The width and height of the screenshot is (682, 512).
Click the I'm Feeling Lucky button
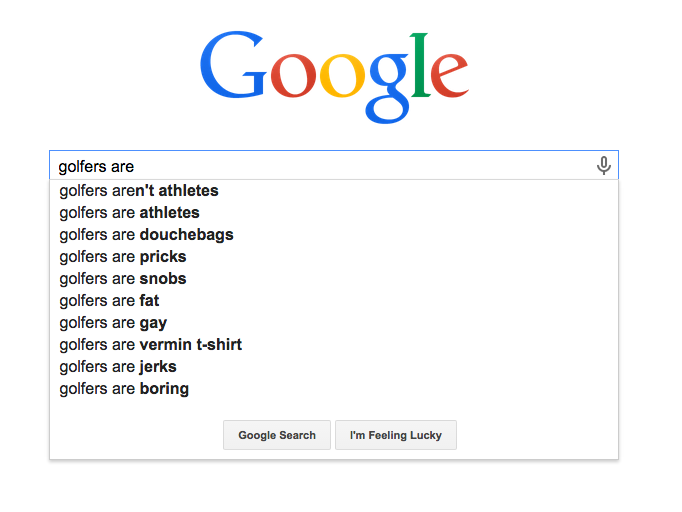[396, 435]
